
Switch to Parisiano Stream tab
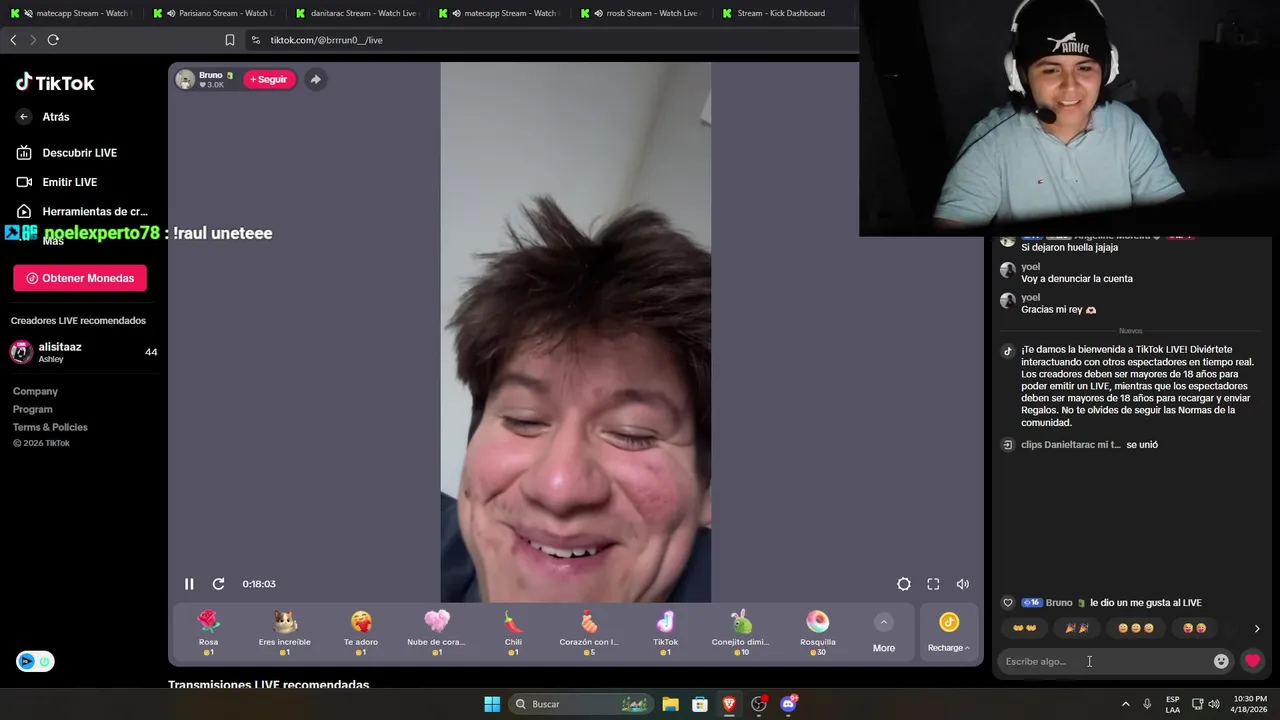point(214,13)
